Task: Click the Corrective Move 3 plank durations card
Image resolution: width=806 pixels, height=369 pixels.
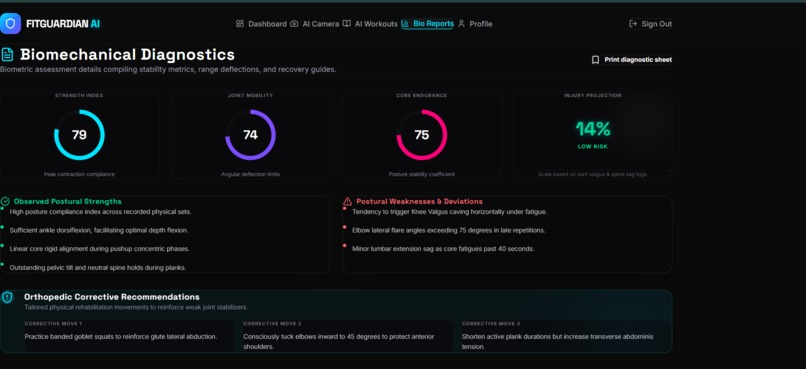Action: point(566,336)
